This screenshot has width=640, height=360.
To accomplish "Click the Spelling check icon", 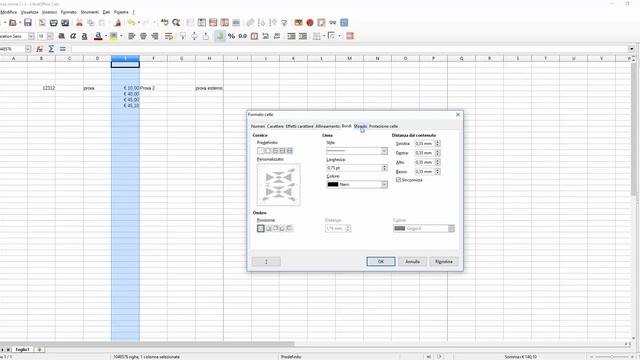I will (164, 23).
